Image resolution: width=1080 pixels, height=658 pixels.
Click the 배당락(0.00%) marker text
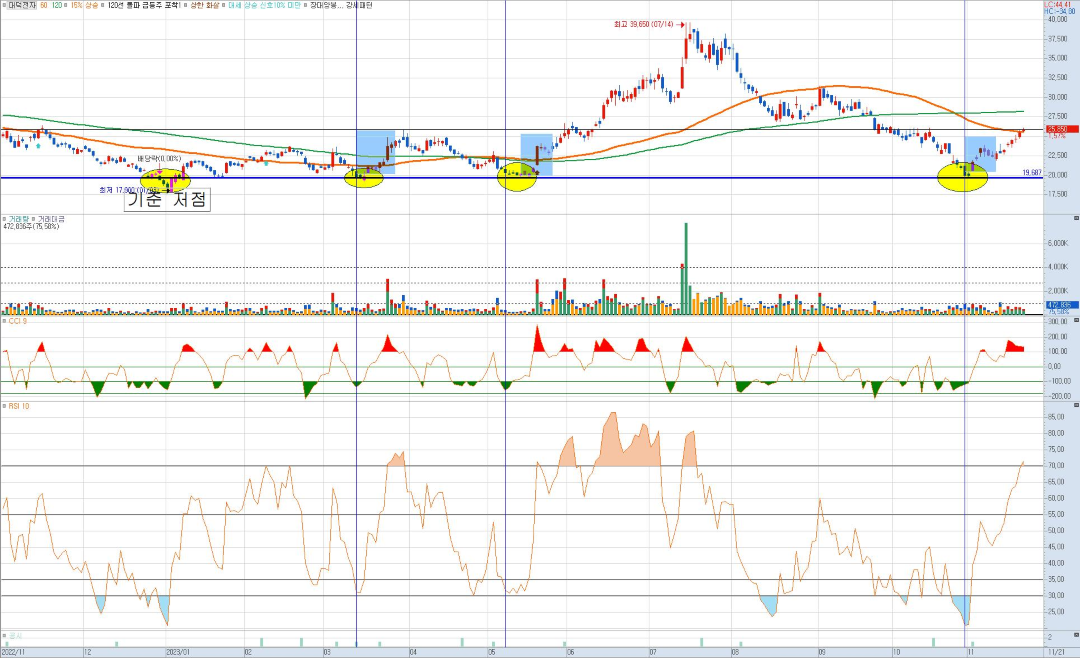(x=158, y=159)
